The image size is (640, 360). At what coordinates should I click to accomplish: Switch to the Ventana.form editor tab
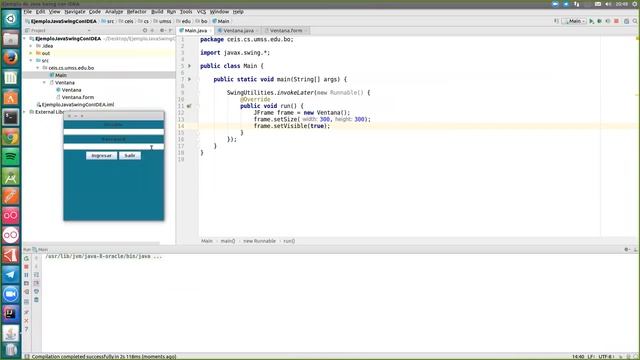point(286,31)
